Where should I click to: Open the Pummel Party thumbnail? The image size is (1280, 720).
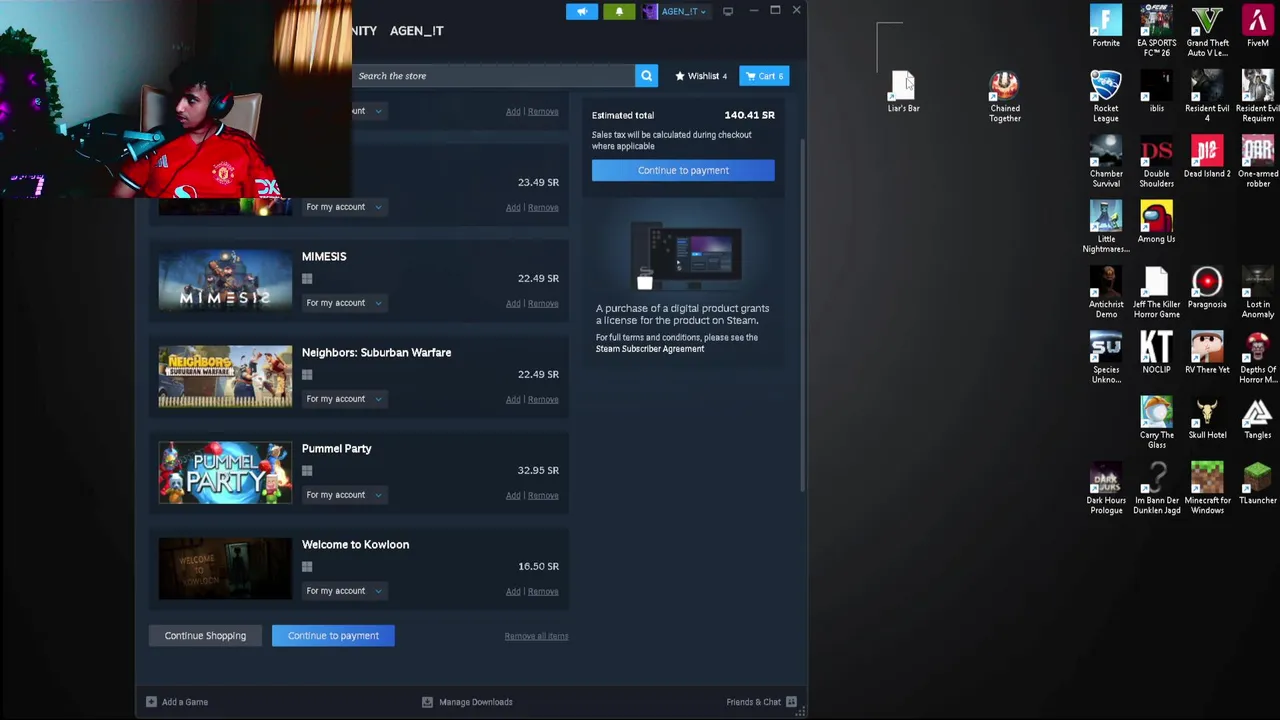pyautogui.click(x=225, y=472)
